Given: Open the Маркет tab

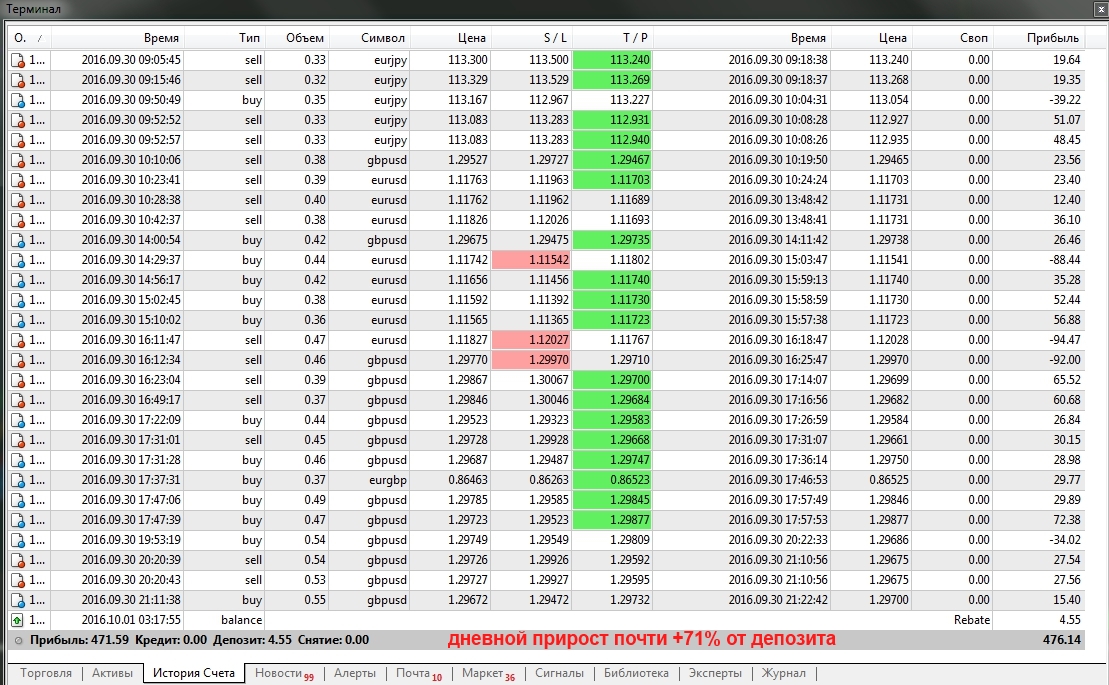Looking at the screenshot, I should pos(489,674).
